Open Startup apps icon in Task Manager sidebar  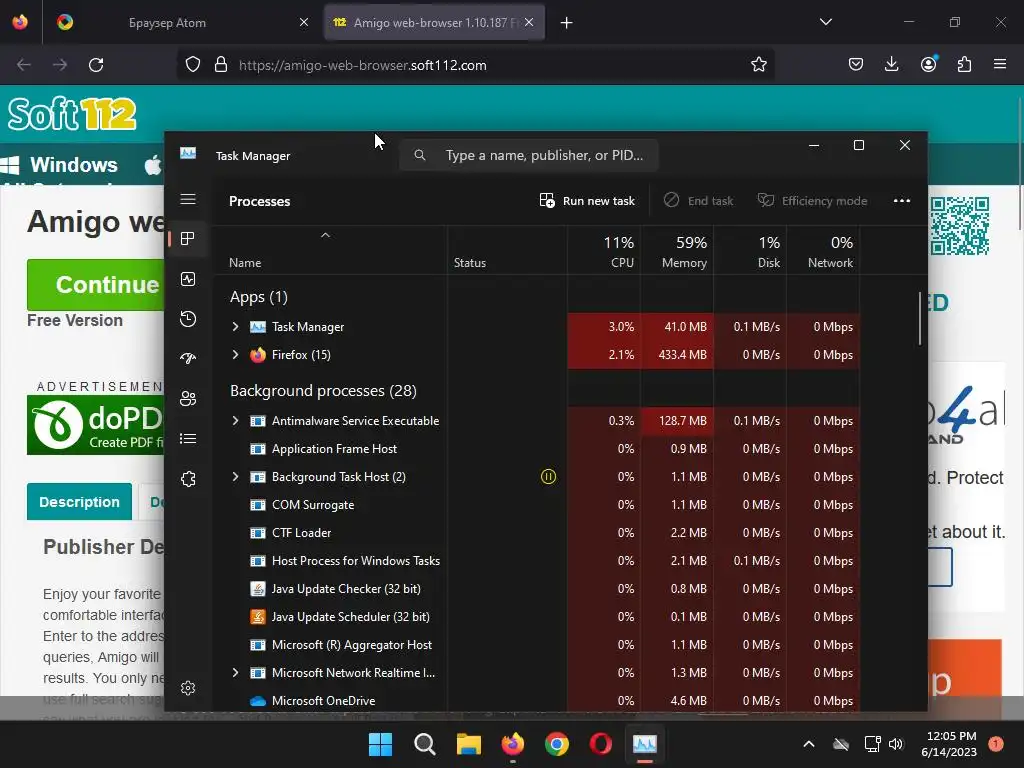[188, 359]
